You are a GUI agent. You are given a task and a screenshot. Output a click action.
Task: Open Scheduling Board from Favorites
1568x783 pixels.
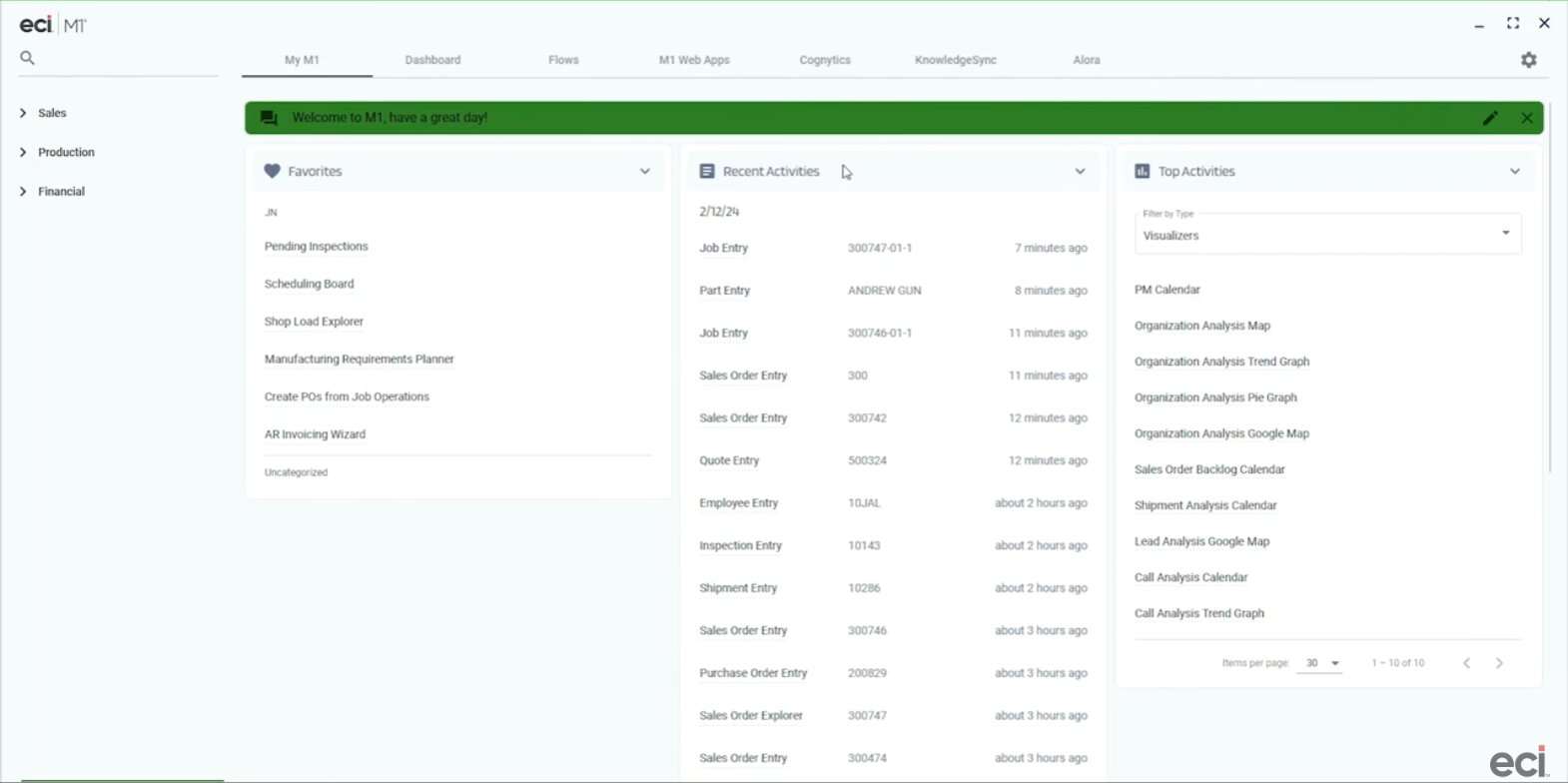point(309,284)
